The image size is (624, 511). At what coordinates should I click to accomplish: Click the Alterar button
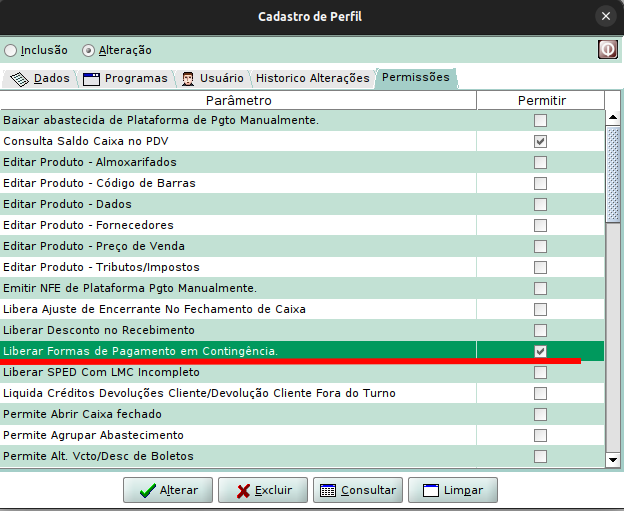pyautogui.click(x=168, y=490)
